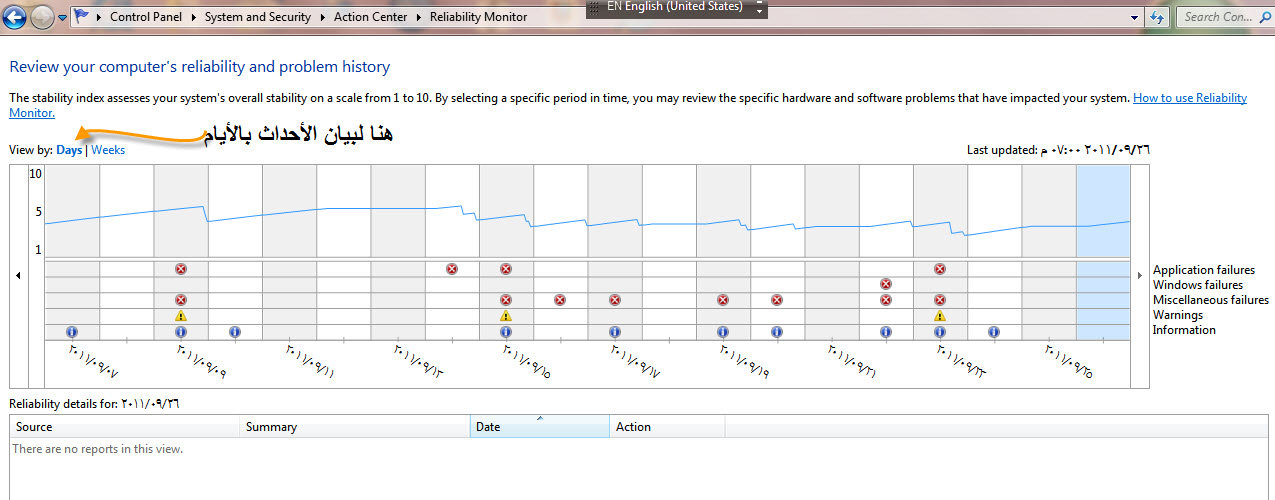
Task: Select application failure icon on 2011/09/14
Action: pyautogui.click(x=452, y=269)
